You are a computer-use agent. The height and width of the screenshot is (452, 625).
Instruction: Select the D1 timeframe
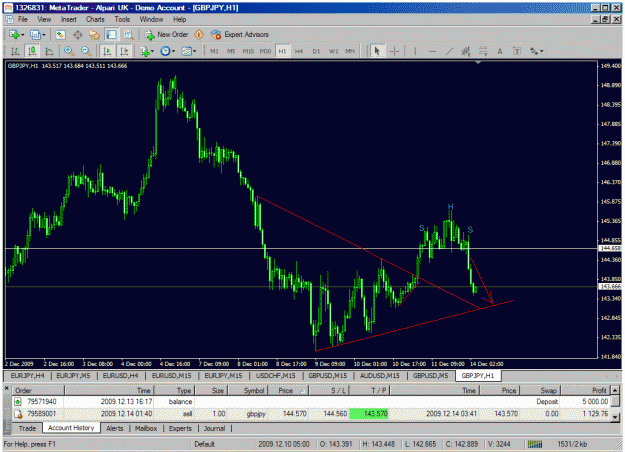[316, 51]
